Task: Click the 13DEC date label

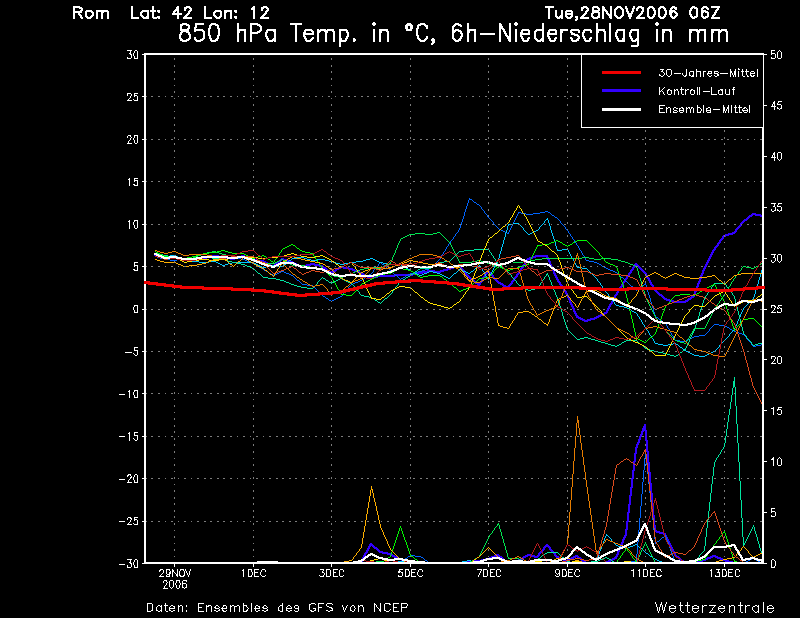Action: (x=724, y=573)
